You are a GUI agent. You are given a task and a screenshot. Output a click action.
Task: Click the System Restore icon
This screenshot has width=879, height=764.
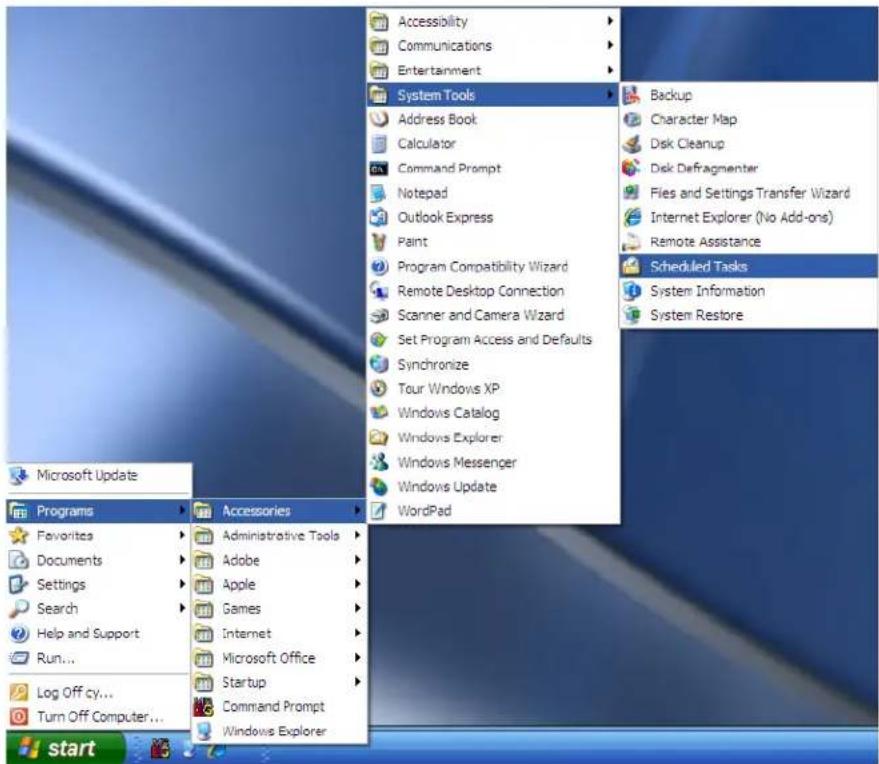coord(632,315)
